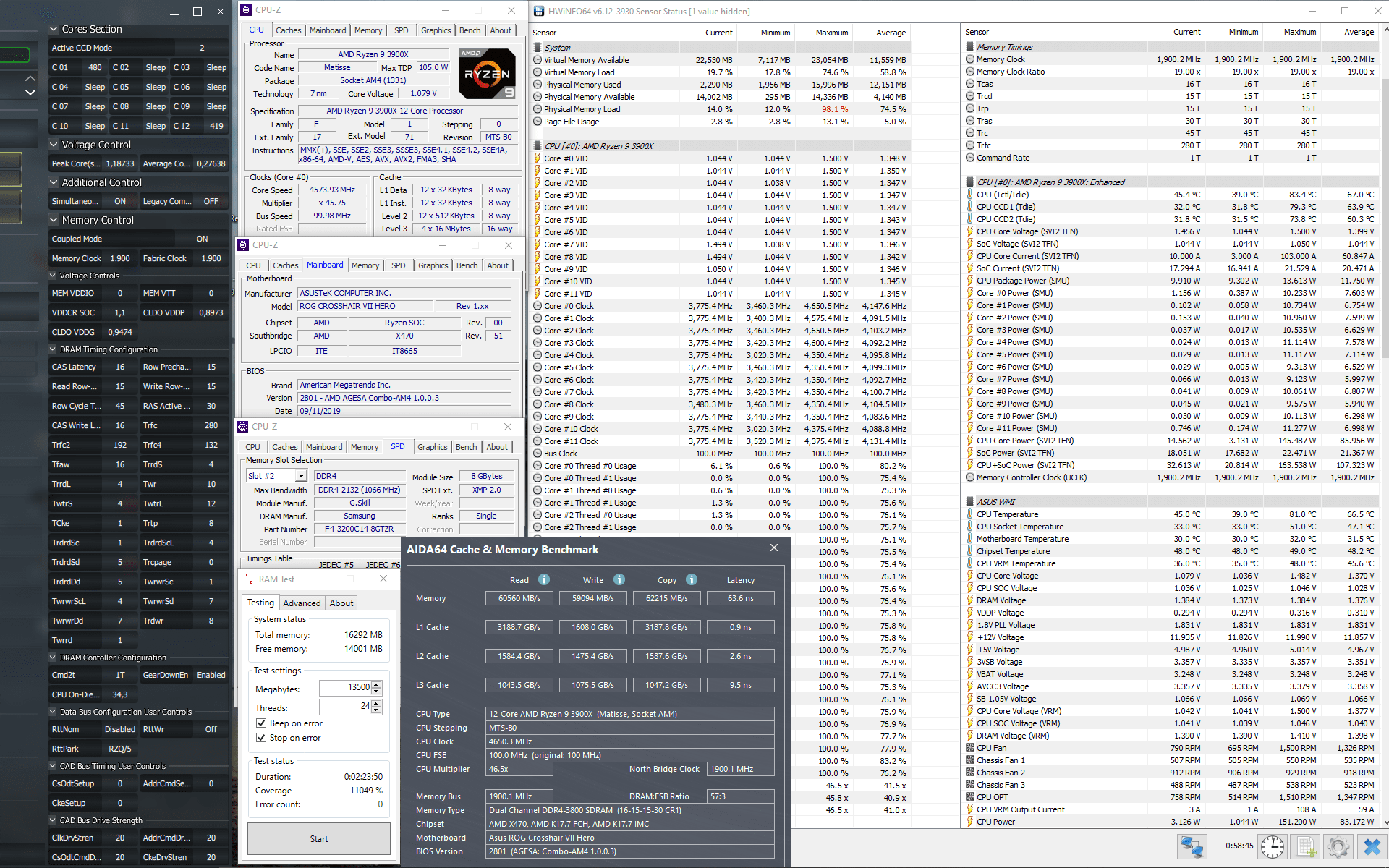Click the HWiNFO remote network monitoring icon
Viewport: 1389px width, 868px height.
1192,846
